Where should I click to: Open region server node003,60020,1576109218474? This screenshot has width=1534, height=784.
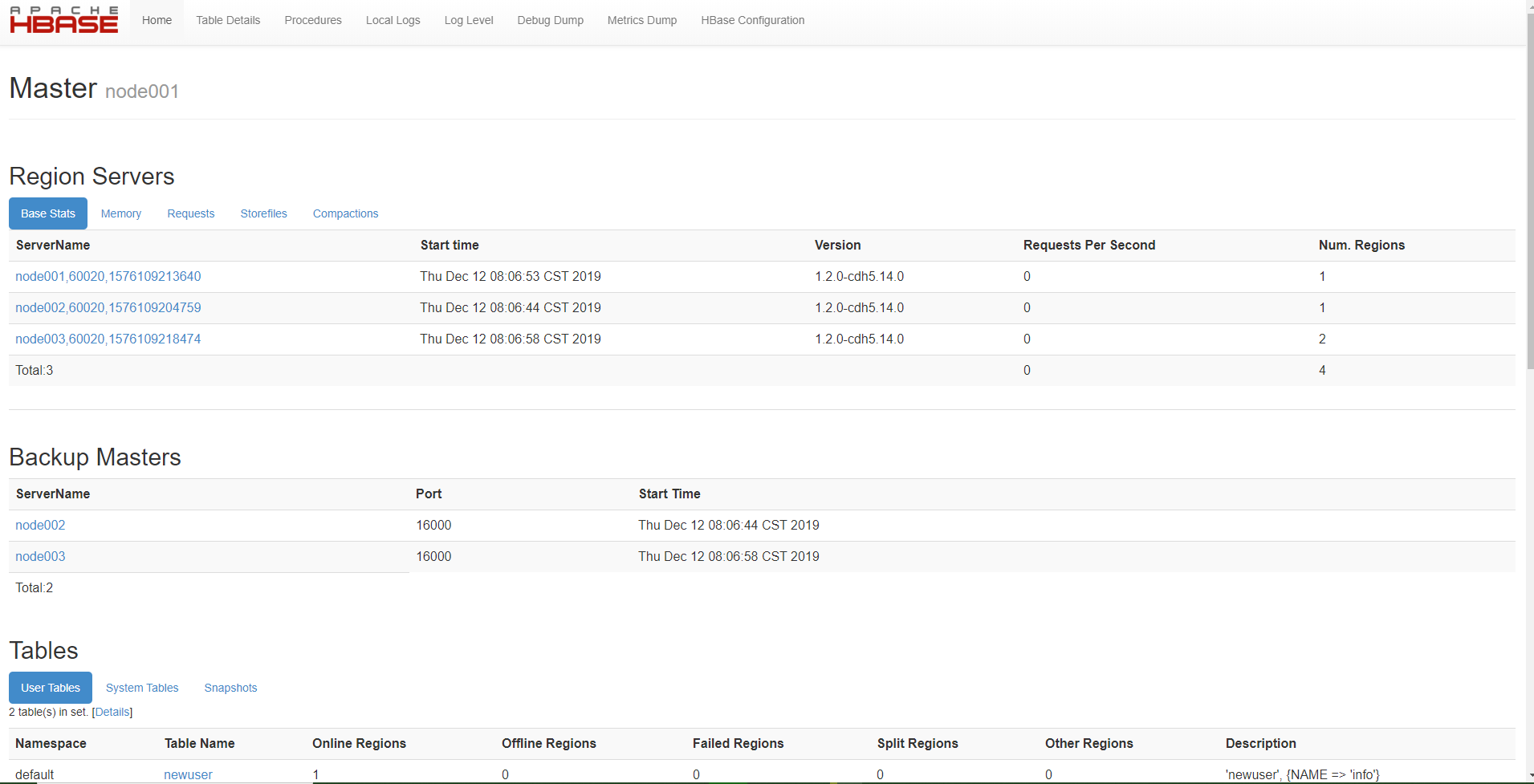click(108, 339)
